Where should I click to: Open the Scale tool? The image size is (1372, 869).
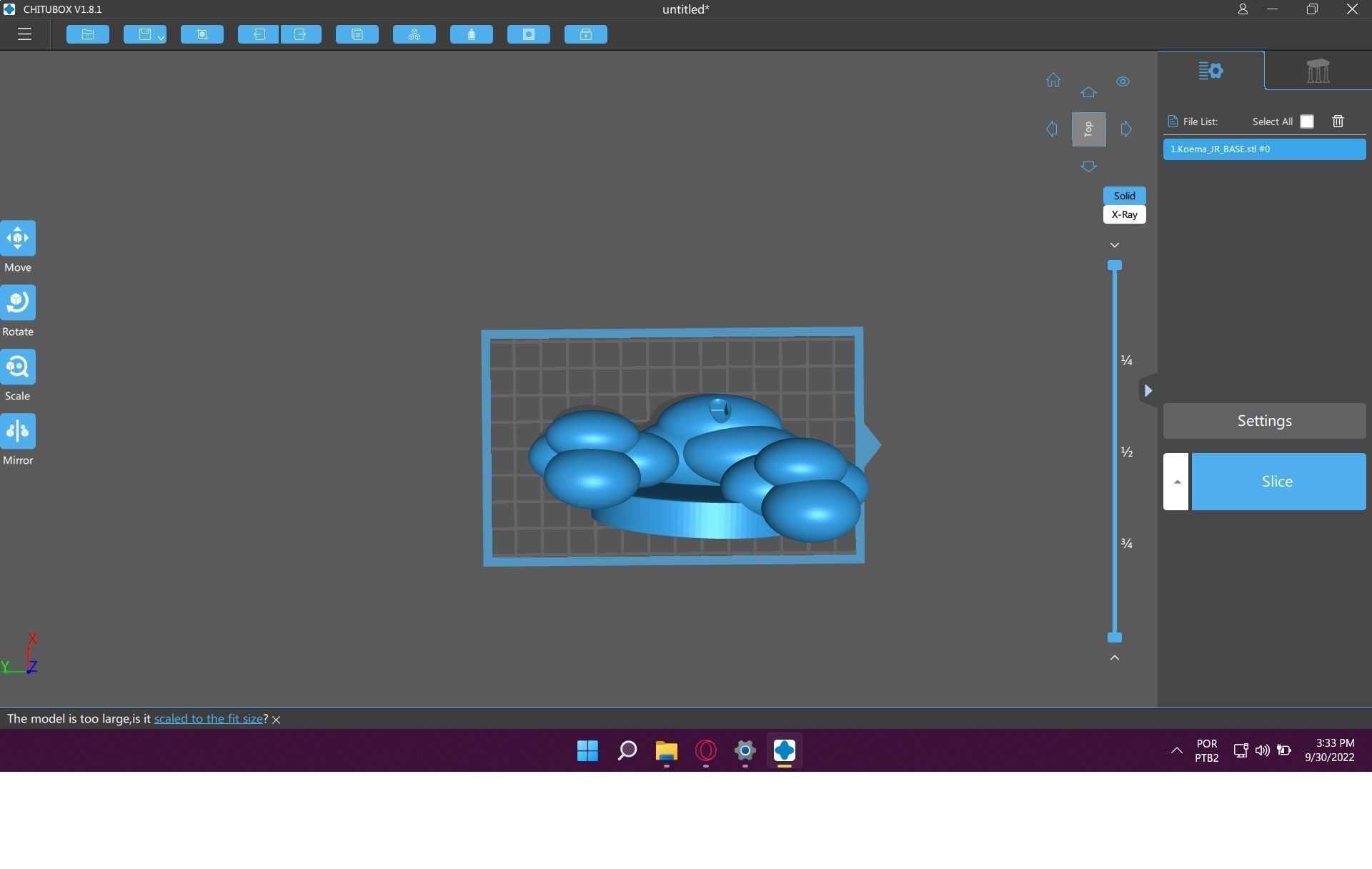18,367
